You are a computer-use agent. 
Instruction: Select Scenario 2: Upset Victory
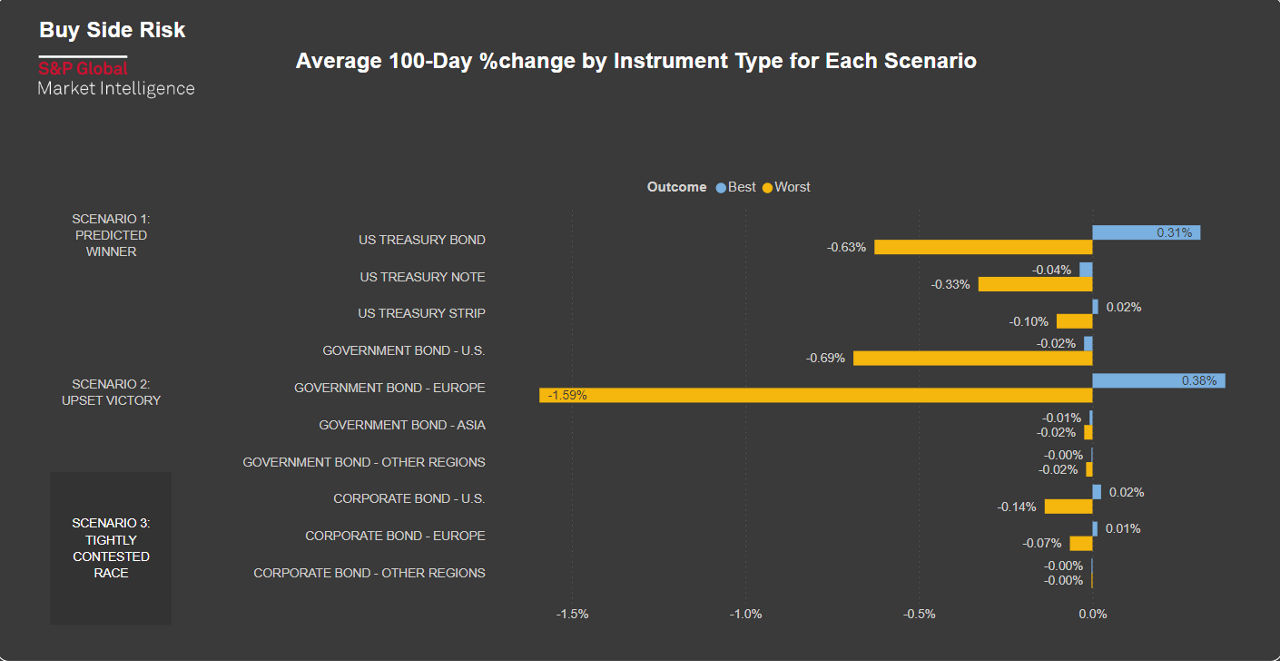(111, 392)
